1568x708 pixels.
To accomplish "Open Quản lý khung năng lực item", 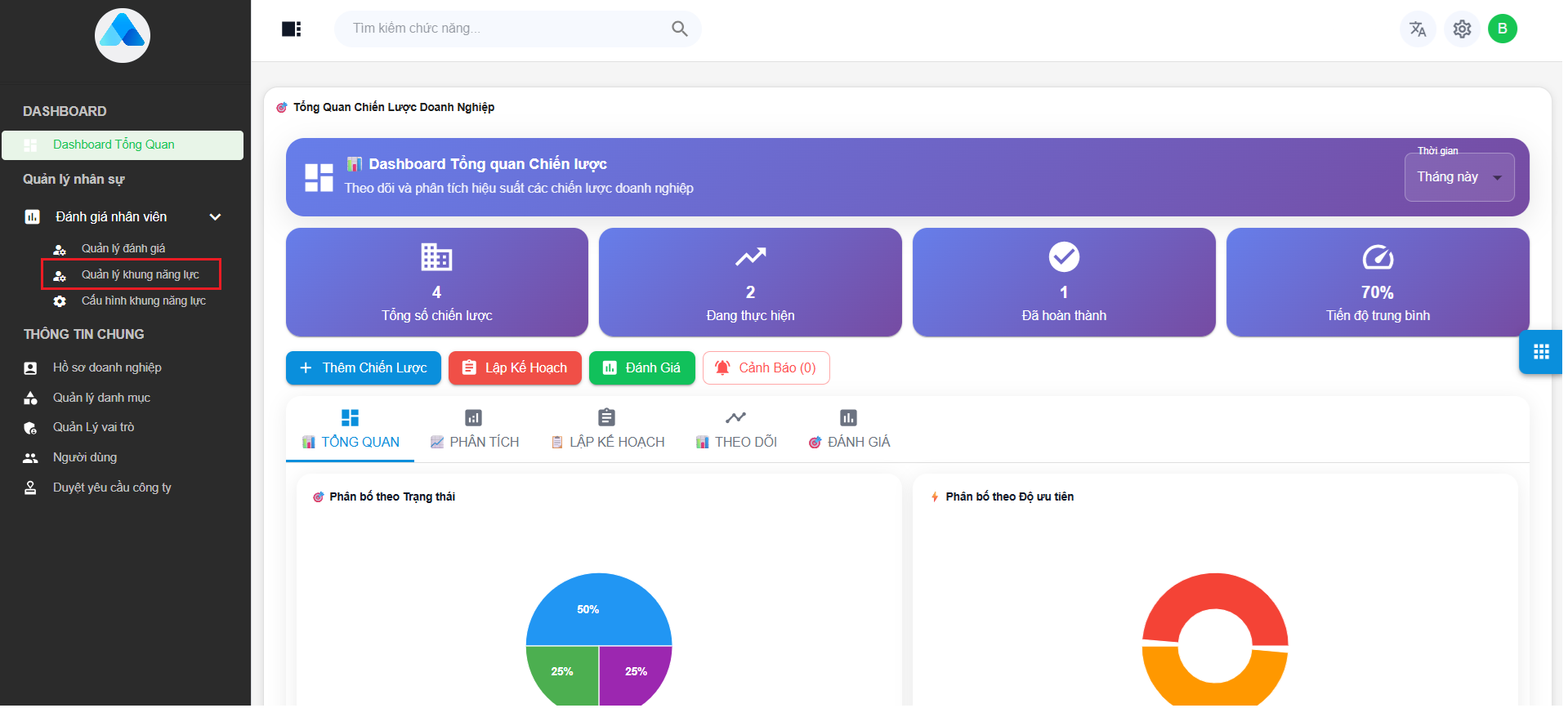I will click(x=140, y=275).
